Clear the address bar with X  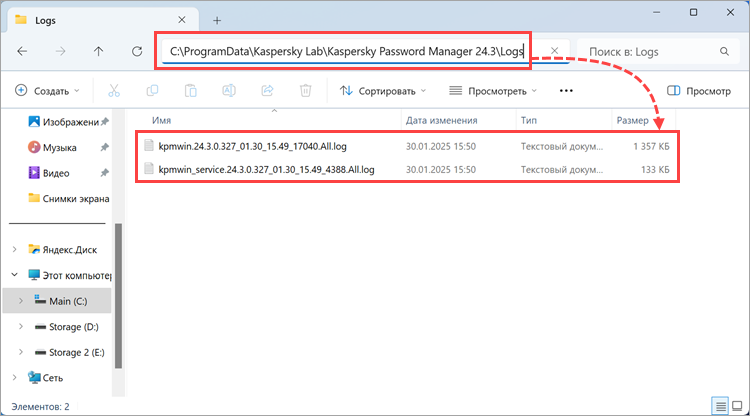pyautogui.click(x=554, y=51)
